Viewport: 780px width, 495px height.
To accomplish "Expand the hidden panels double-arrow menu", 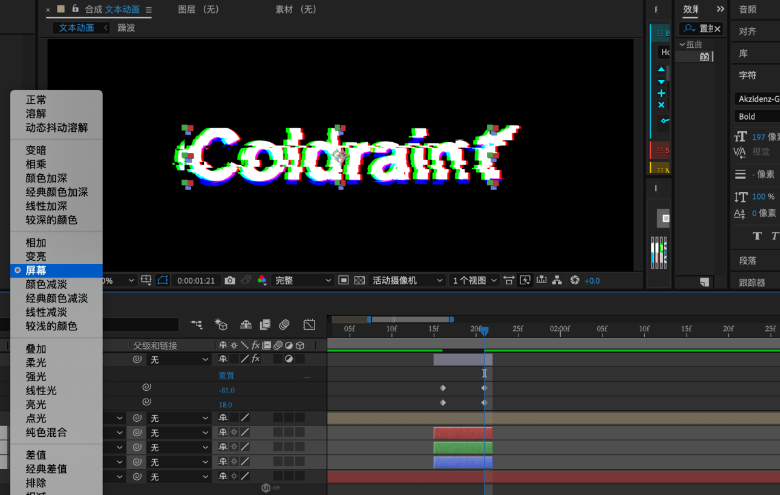I will tap(720, 9).
